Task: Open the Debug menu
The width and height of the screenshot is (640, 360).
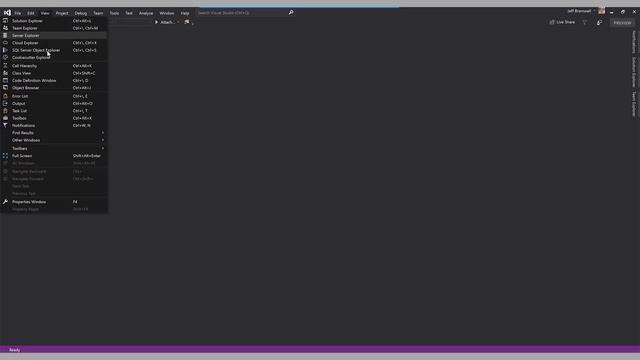Action: 81,13
